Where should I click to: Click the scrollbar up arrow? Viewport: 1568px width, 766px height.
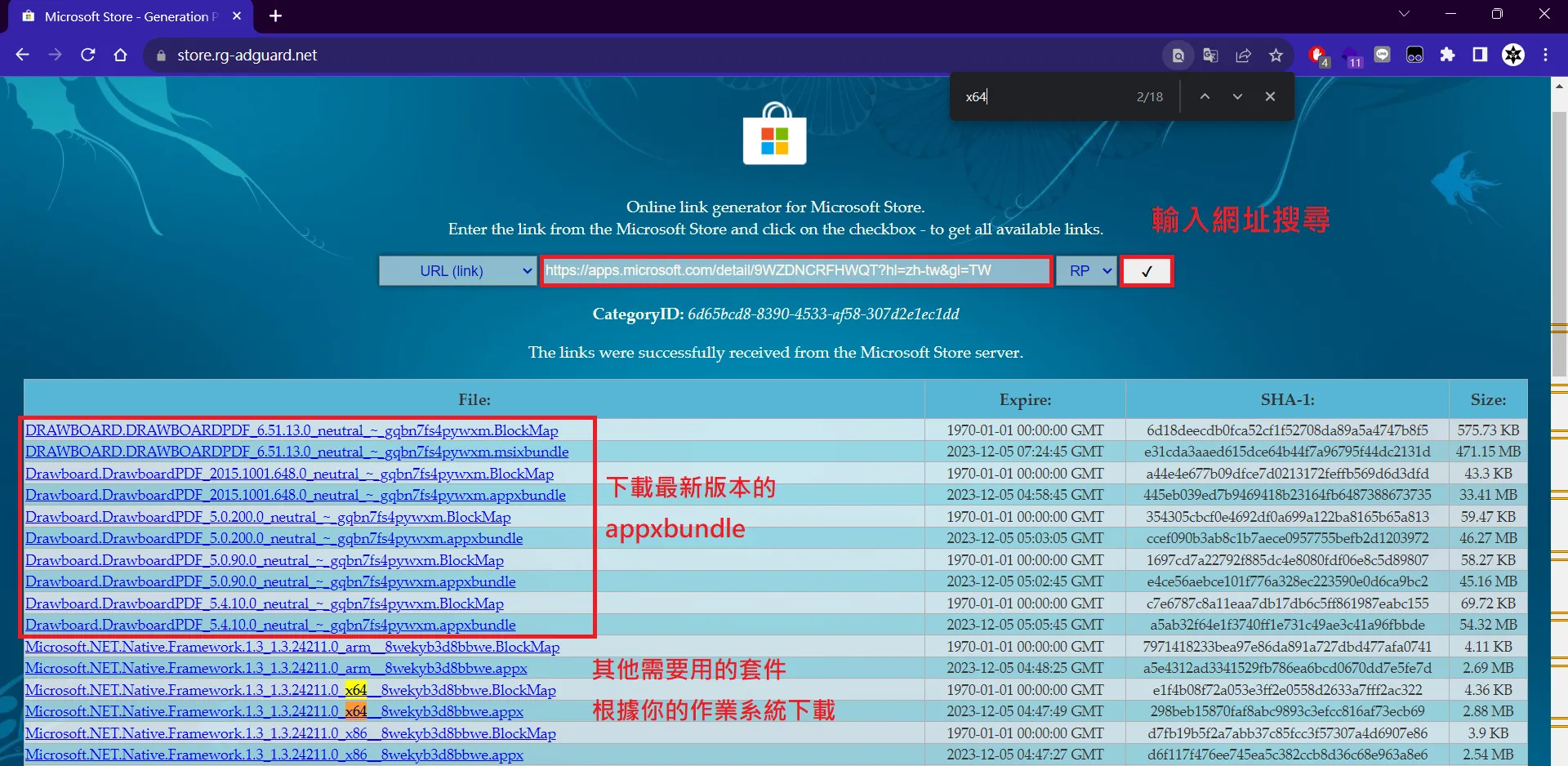[1559, 85]
